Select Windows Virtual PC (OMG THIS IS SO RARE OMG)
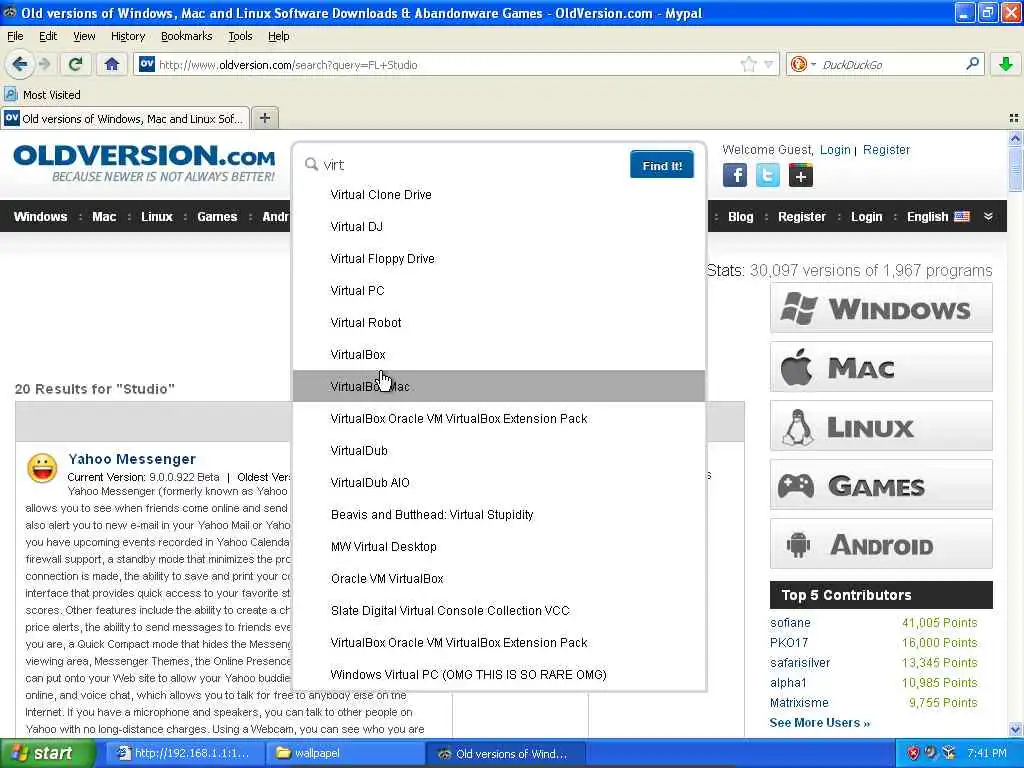Image resolution: width=1024 pixels, height=768 pixels. coord(499,675)
